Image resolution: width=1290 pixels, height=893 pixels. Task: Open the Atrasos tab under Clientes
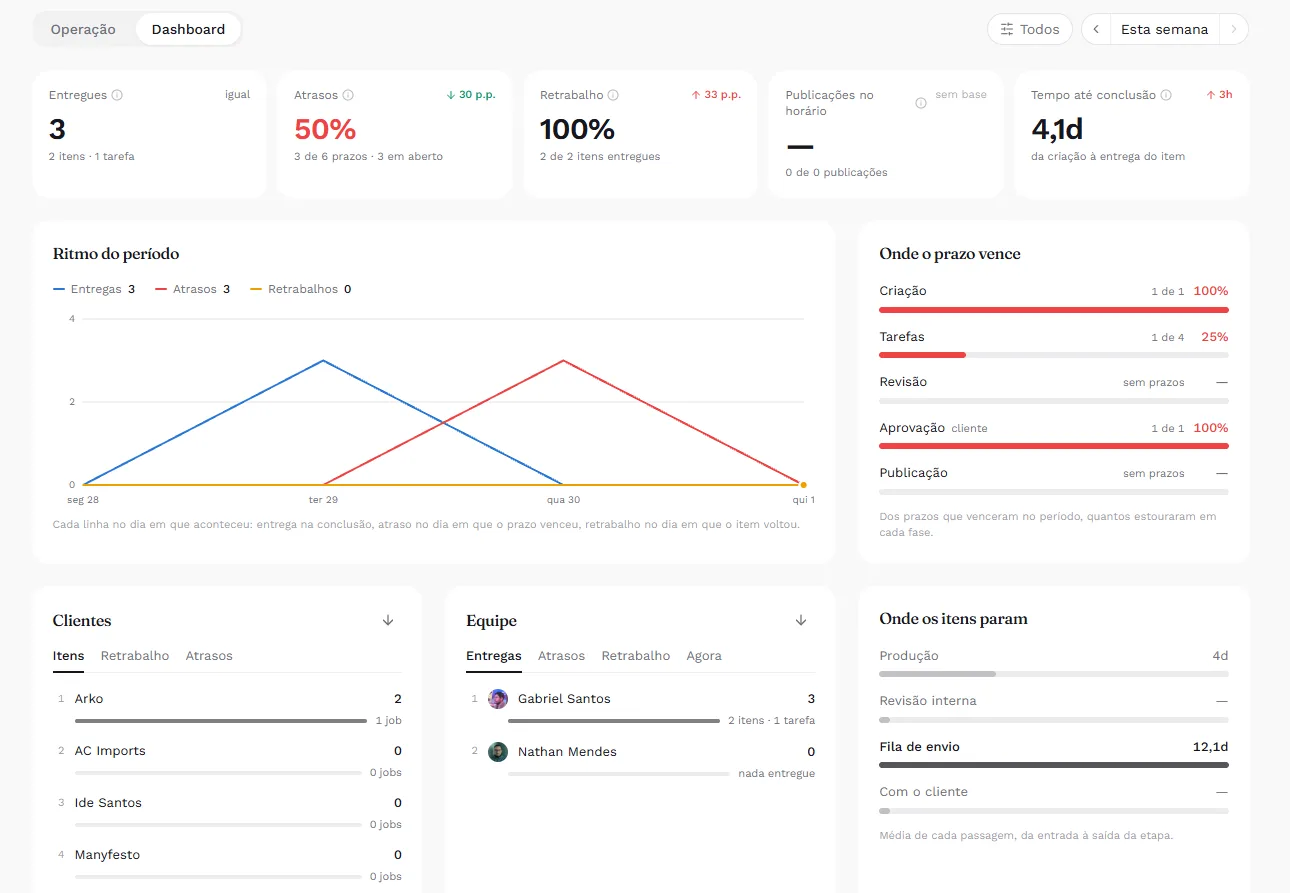click(x=209, y=656)
